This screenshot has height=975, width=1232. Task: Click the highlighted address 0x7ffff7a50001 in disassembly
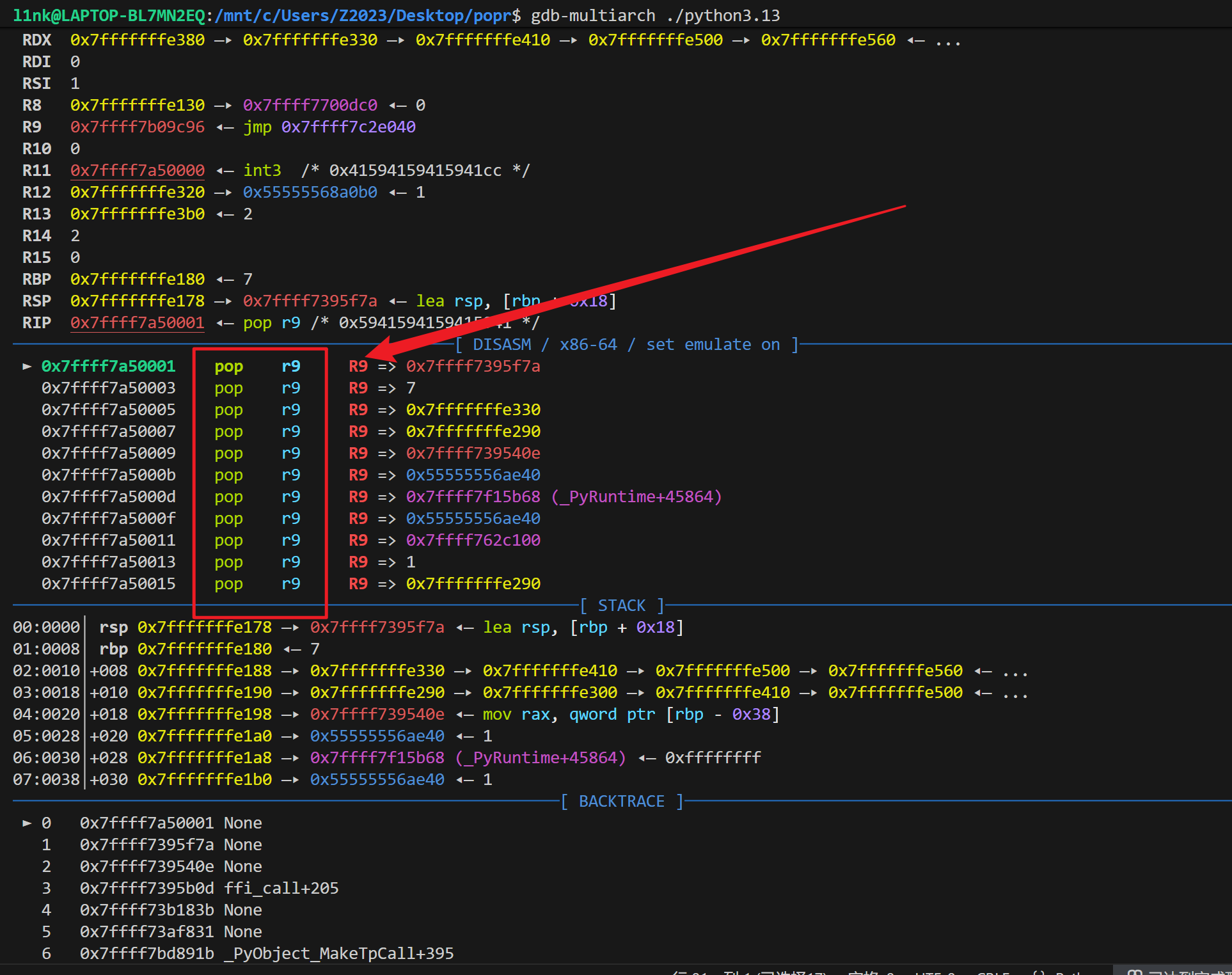tap(108, 366)
